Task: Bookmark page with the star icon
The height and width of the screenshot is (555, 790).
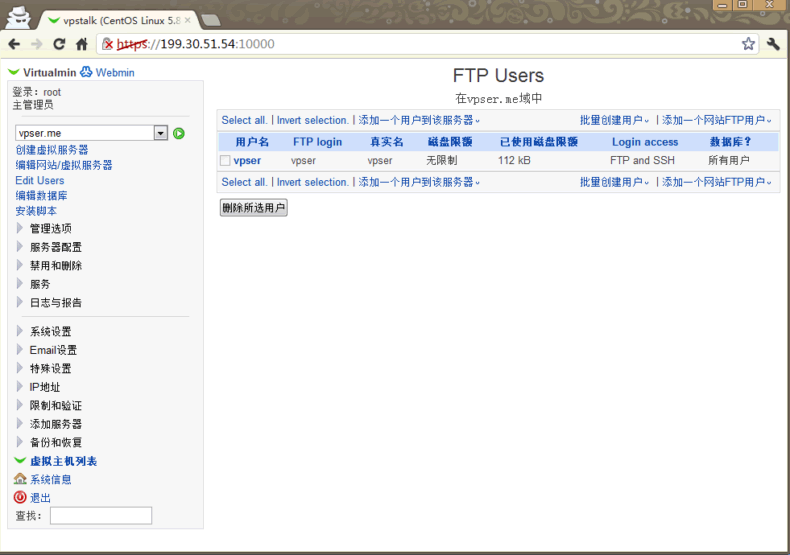Action: pos(748,44)
